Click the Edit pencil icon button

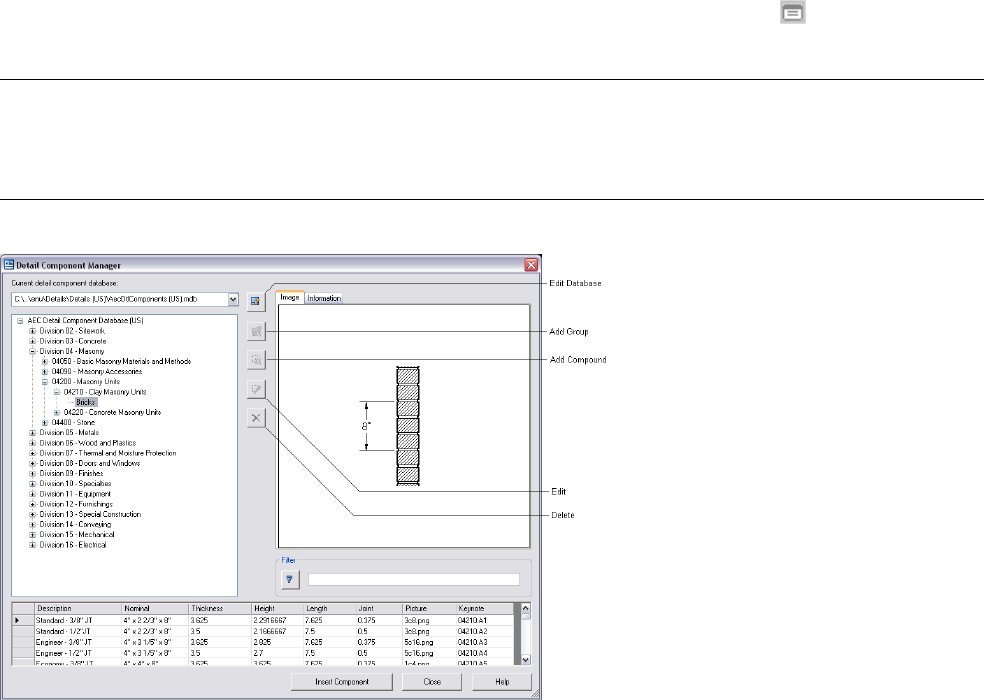[256, 389]
